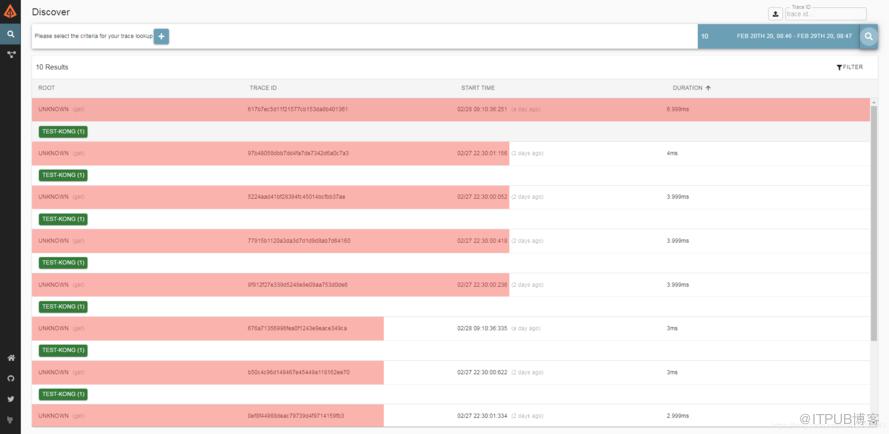889x434 pixels.
Task: Click TEST-KONG badge below the 22:30:00:418 trace
Action: tap(63, 263)
